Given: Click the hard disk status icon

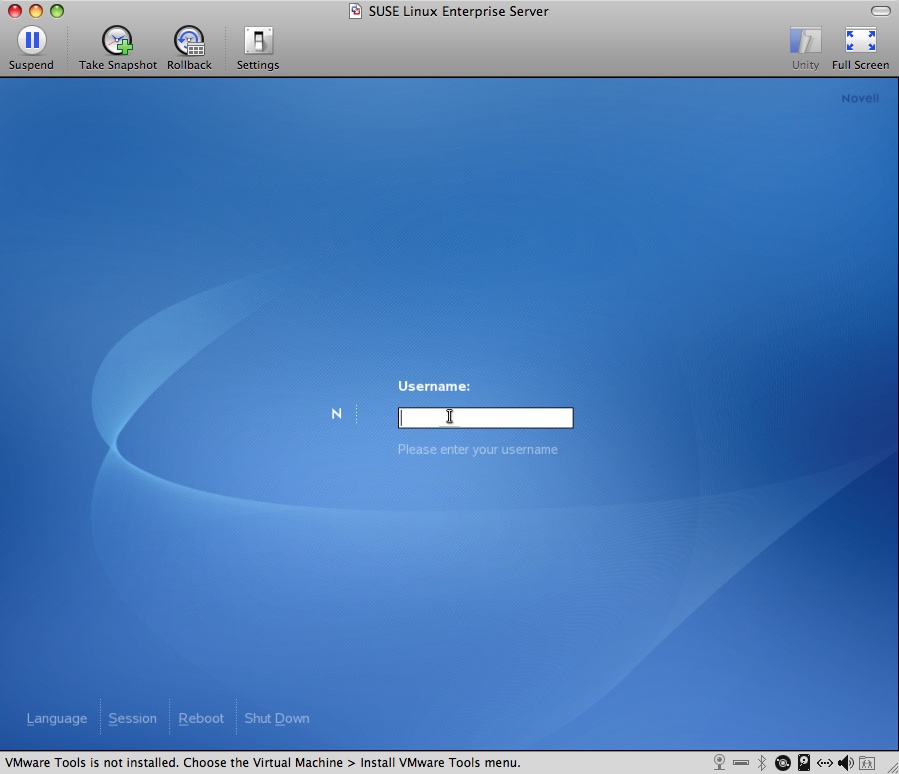Looking at the screenshot, I should tap(804, 763).
